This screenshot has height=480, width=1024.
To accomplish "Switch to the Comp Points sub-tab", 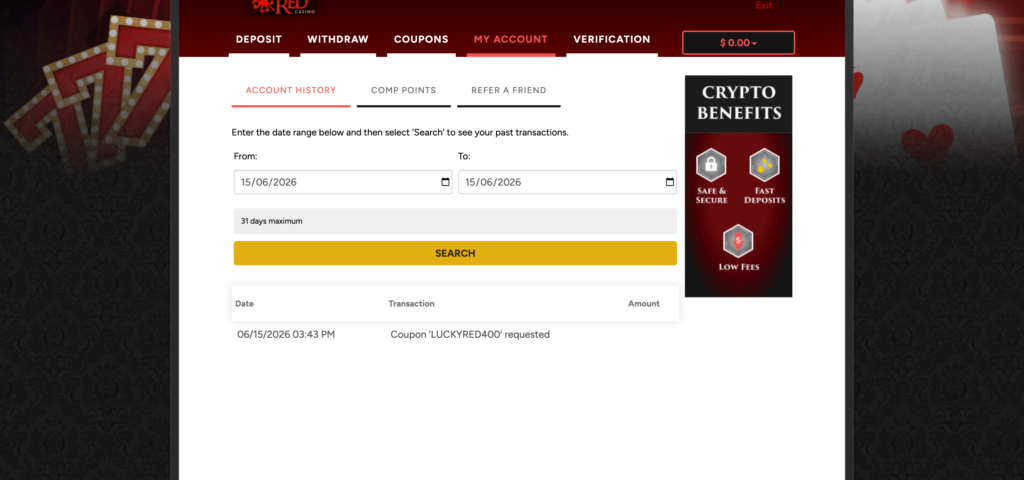I will pyautogui.click(x=404, y=91).
